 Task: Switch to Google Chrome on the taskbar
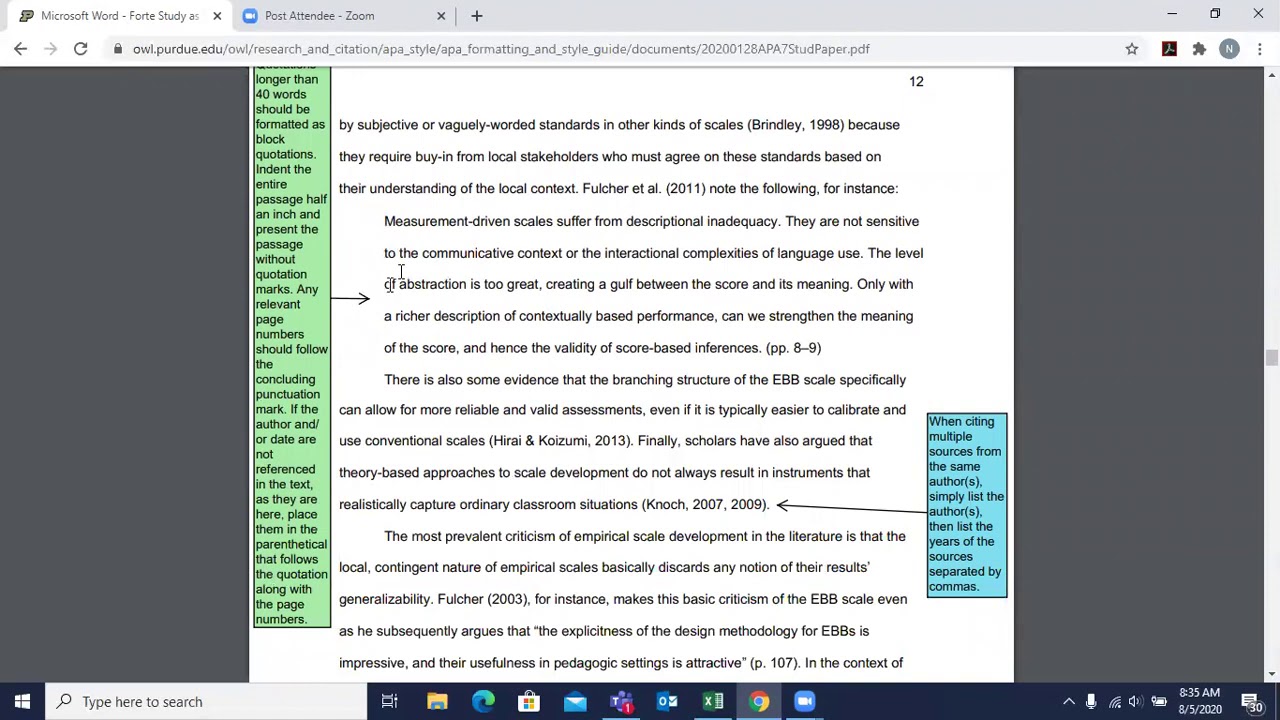point(759,701)
